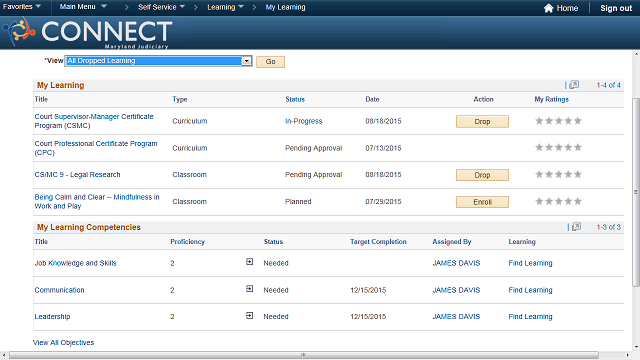Click the Home house icon

coord(548,8)
